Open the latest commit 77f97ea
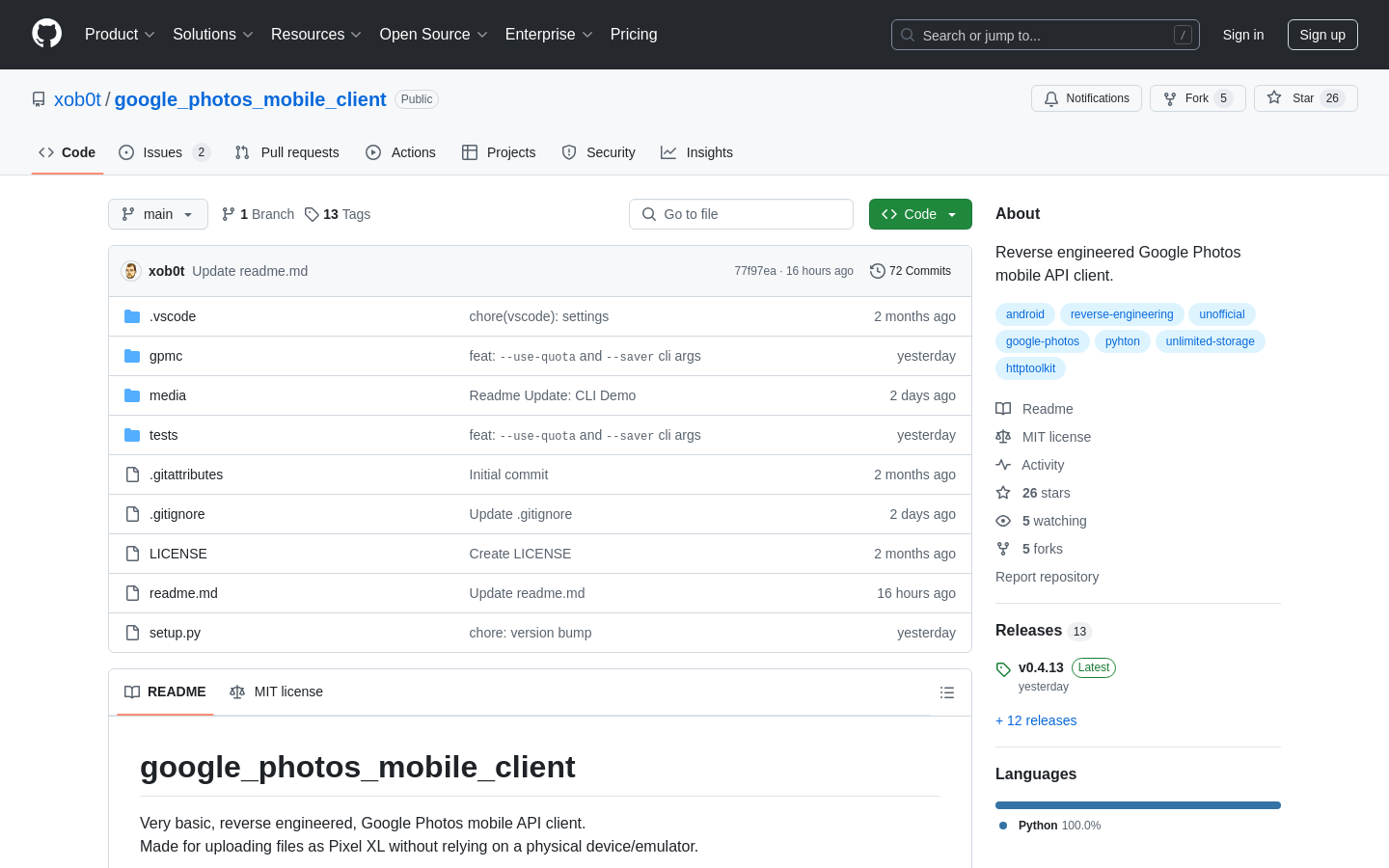Image resolution: width=1389 pixels, height=868 pixels. [755, 271]
